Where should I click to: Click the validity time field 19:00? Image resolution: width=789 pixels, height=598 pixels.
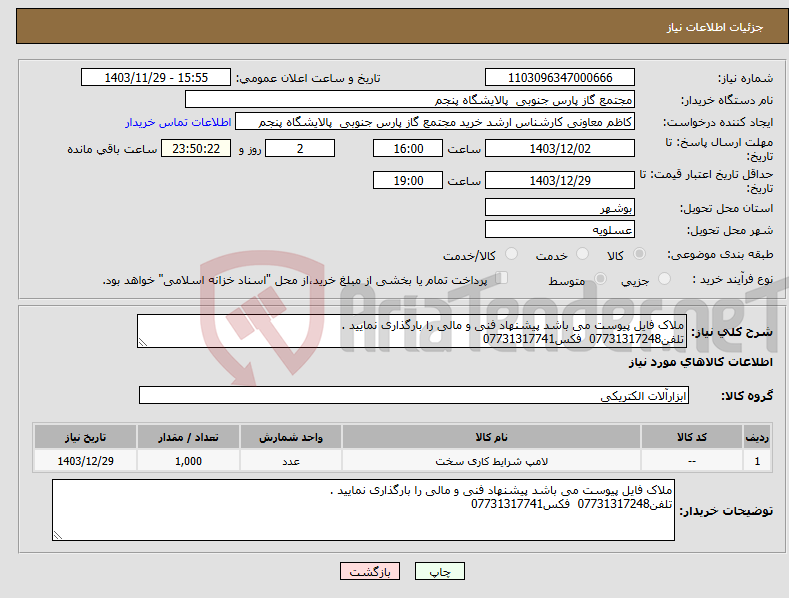tap(408, 180)
